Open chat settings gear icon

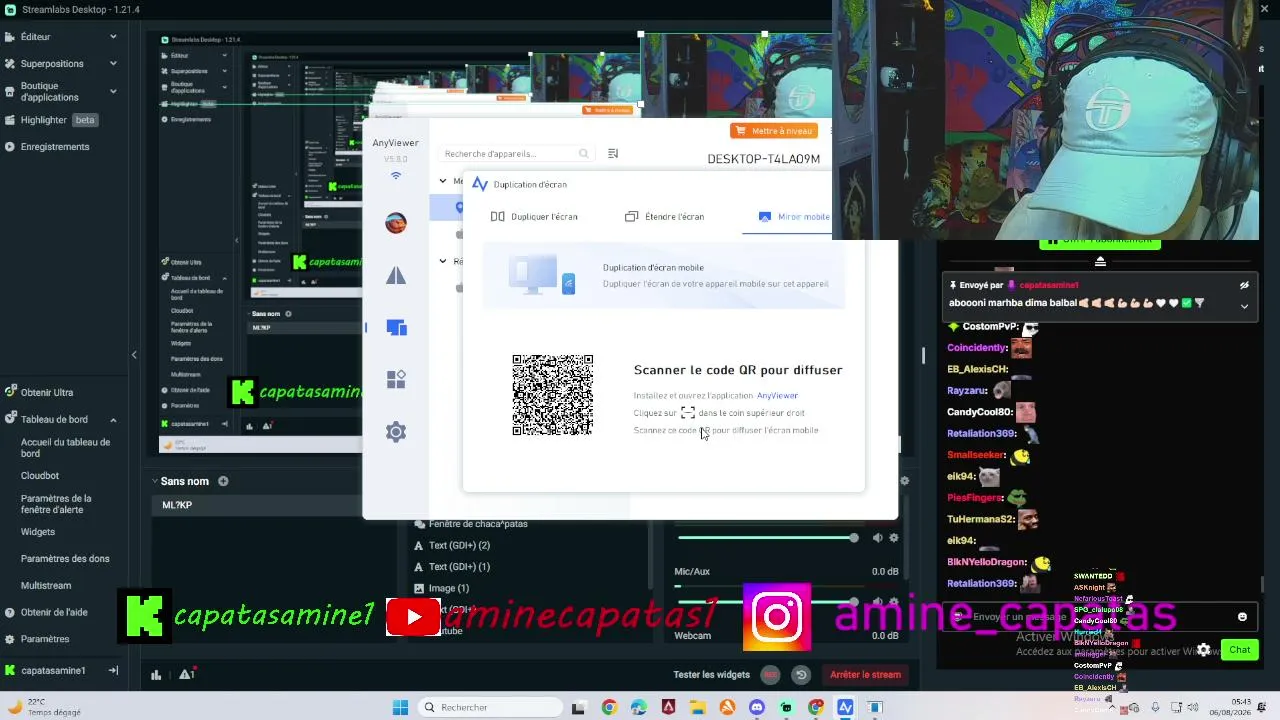pyautogui.click(x=1204, y=650)
